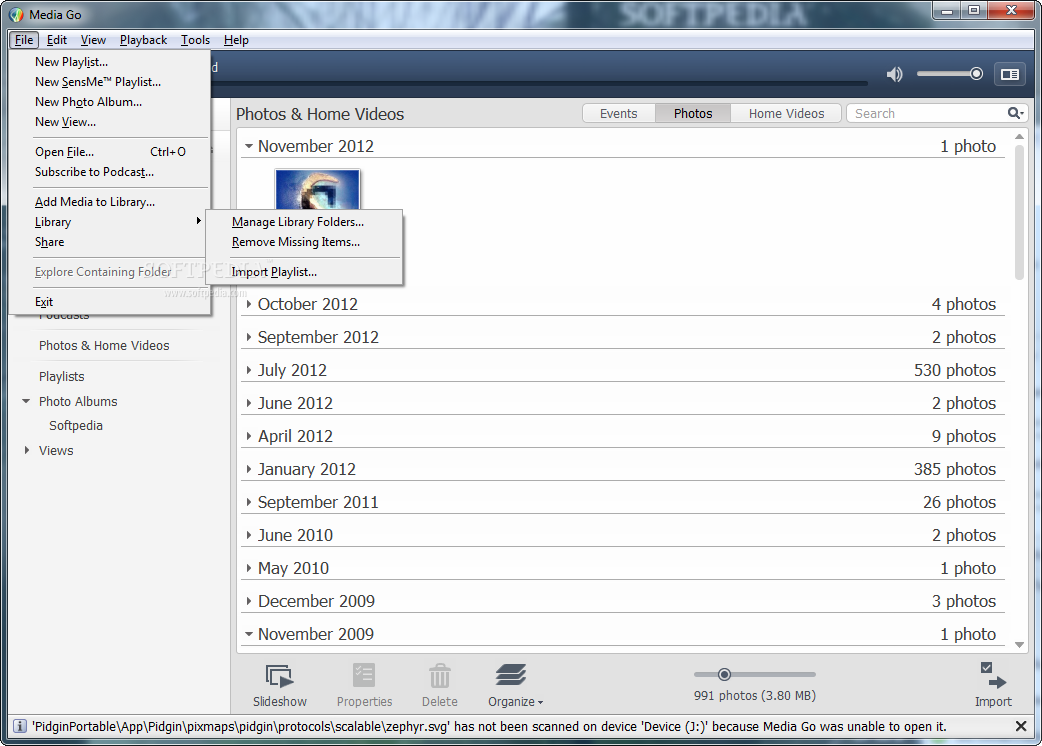Open the View menu

(93, 40)
